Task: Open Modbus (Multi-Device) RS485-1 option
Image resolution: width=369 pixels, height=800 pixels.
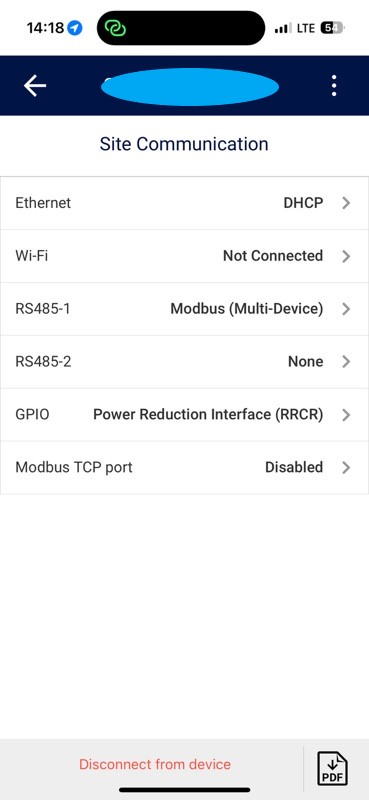Action: [247, 309]
